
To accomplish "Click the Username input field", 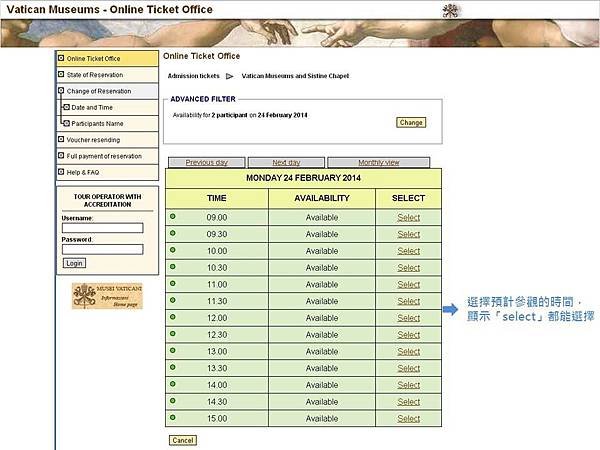I will pos(103,228).
